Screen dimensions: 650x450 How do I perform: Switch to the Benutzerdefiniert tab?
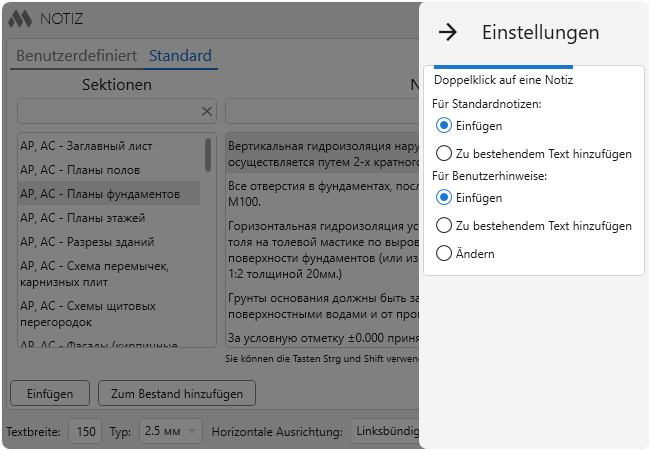76,56
